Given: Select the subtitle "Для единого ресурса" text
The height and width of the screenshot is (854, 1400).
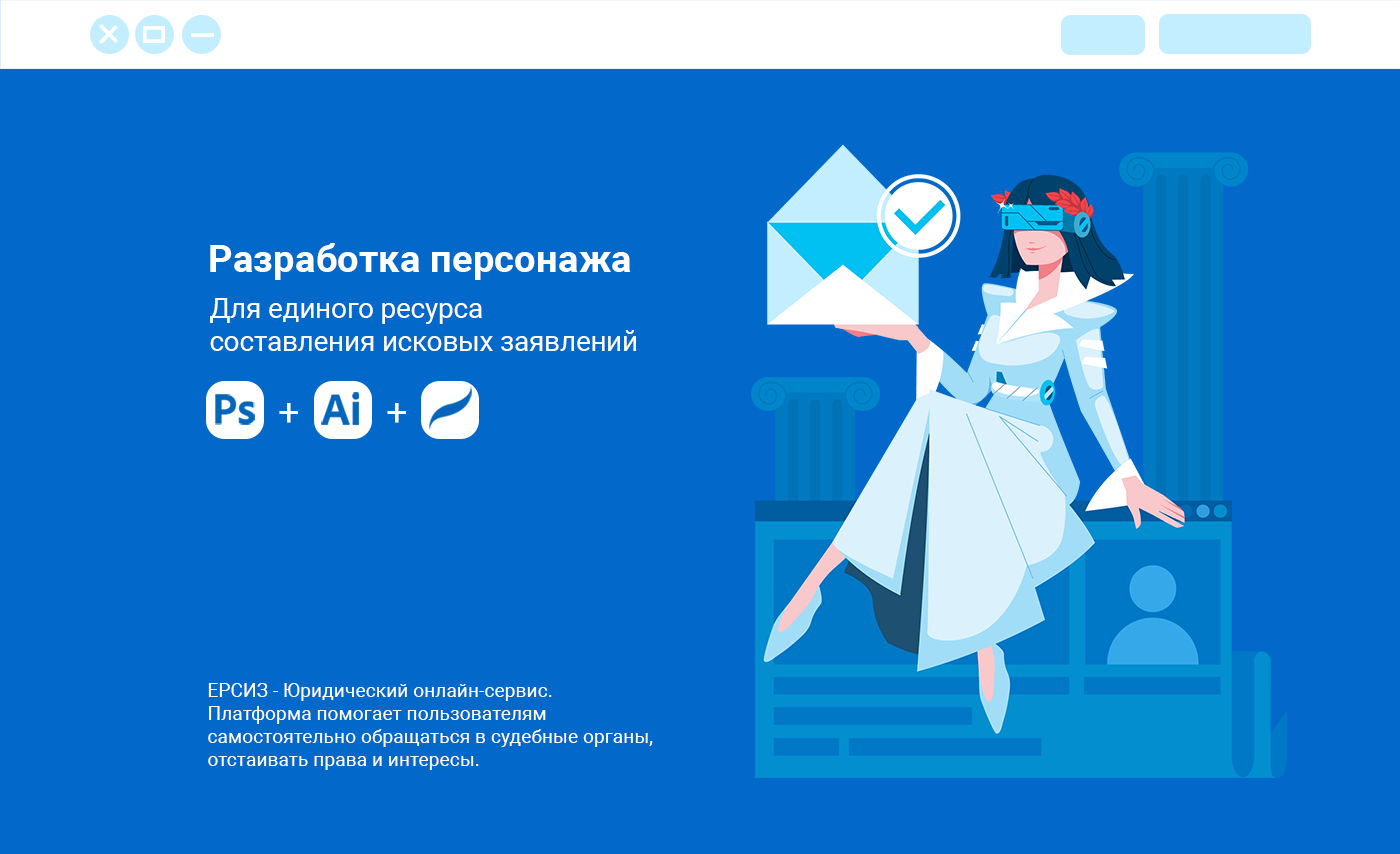Looking at the screenshot, I should (346, 308).
